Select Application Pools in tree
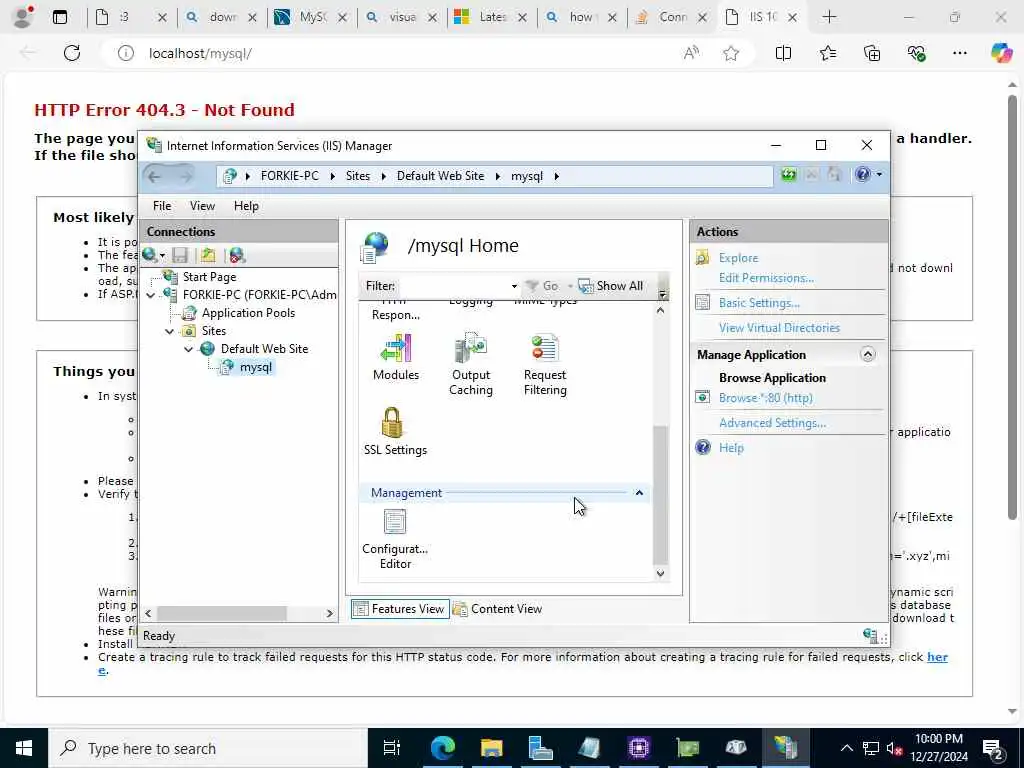Image resolution: width=1024 pixels, height=768 pixels. 248,313
